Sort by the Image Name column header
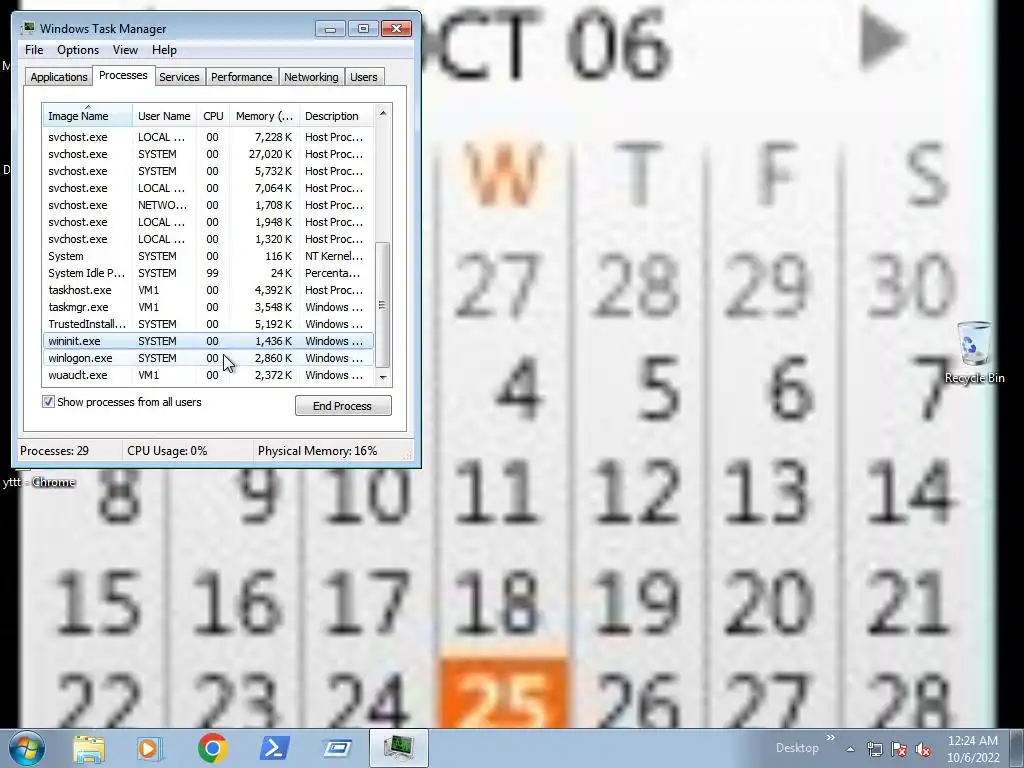 (88, 116)
